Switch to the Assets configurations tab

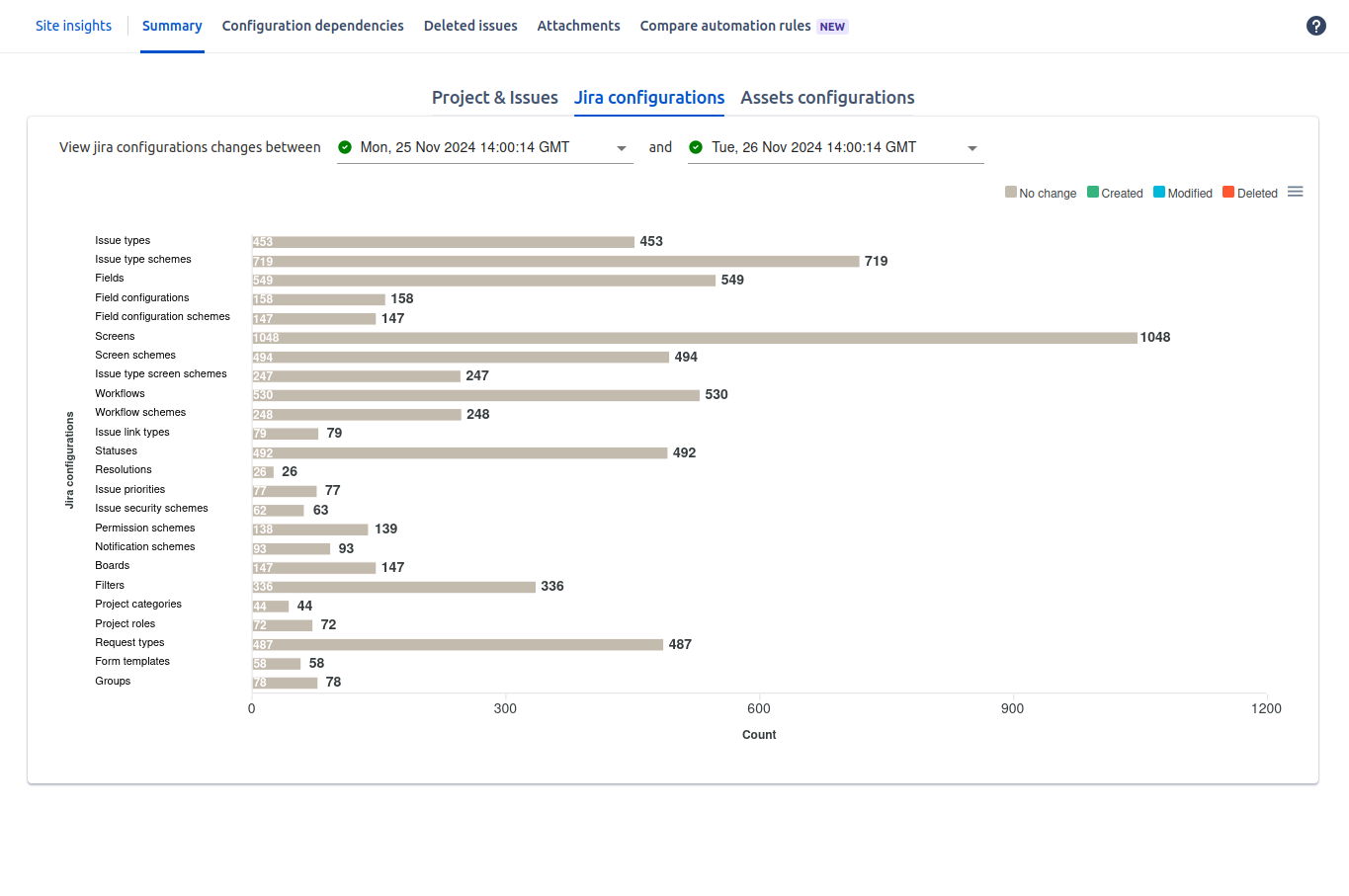[827, 98]
